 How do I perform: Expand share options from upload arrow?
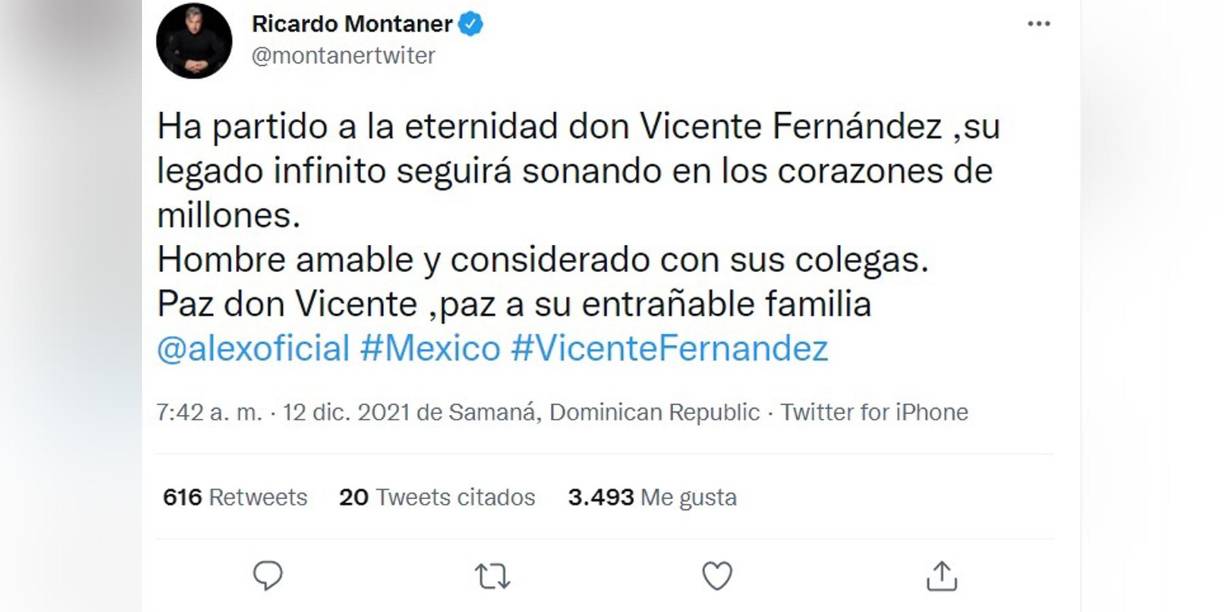941,576
